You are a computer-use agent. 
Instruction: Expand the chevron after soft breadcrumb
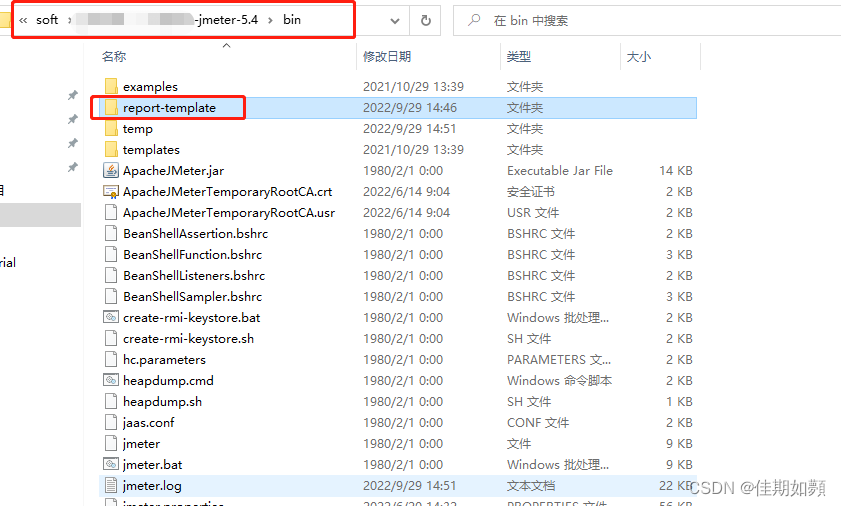[x=70, y=20]
